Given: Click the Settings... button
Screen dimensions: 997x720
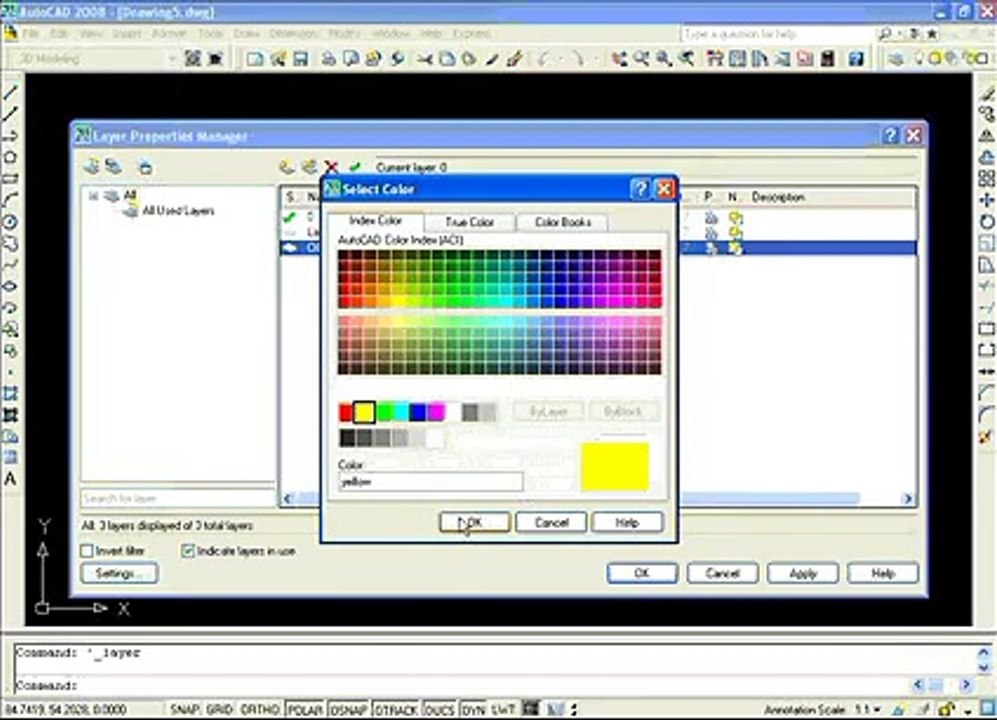Looking at the screenshot, I should coord(119,573).
